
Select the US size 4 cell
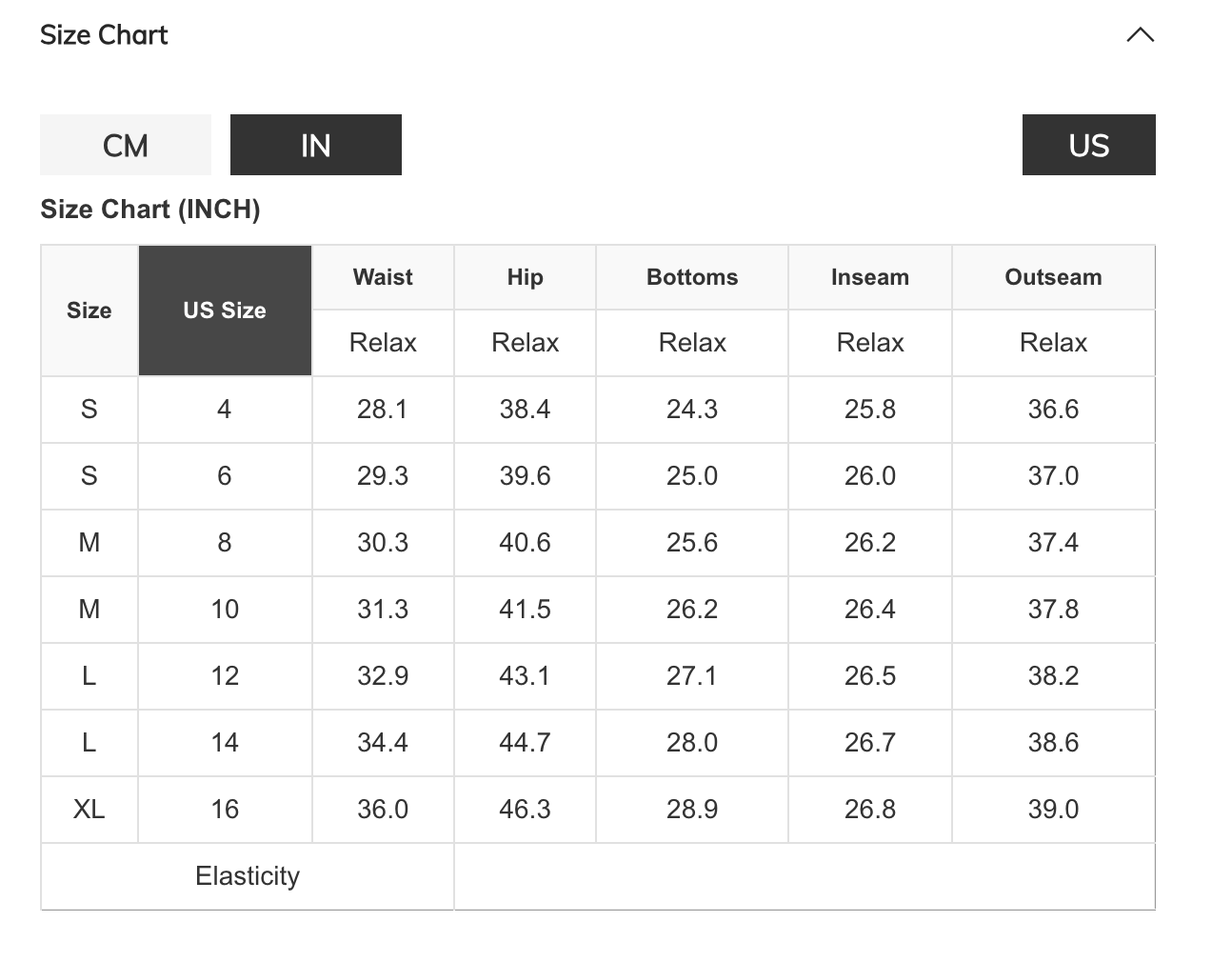pyautogui.click(x=225, y=410)
